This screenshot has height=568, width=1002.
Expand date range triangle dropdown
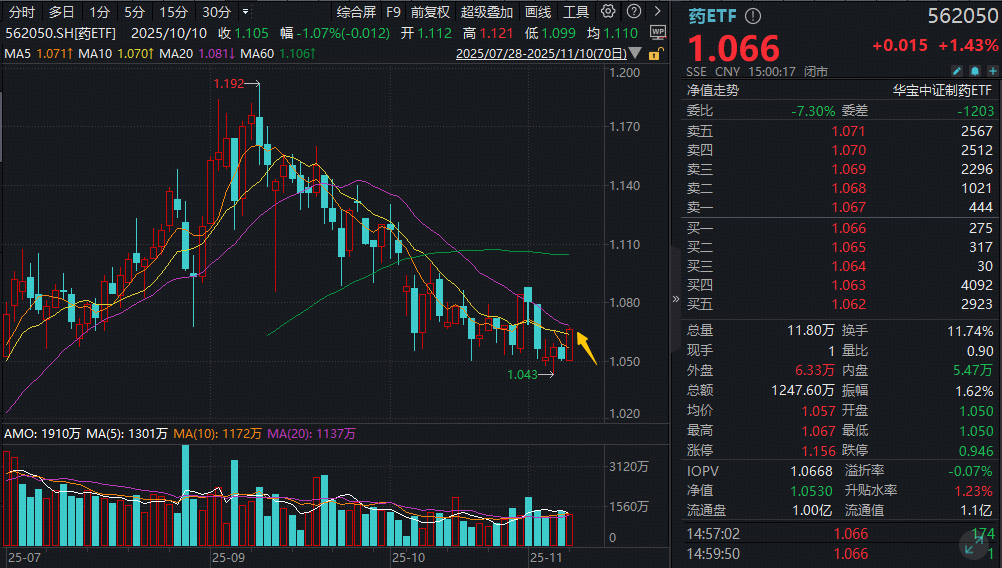[x=636, y=54]
